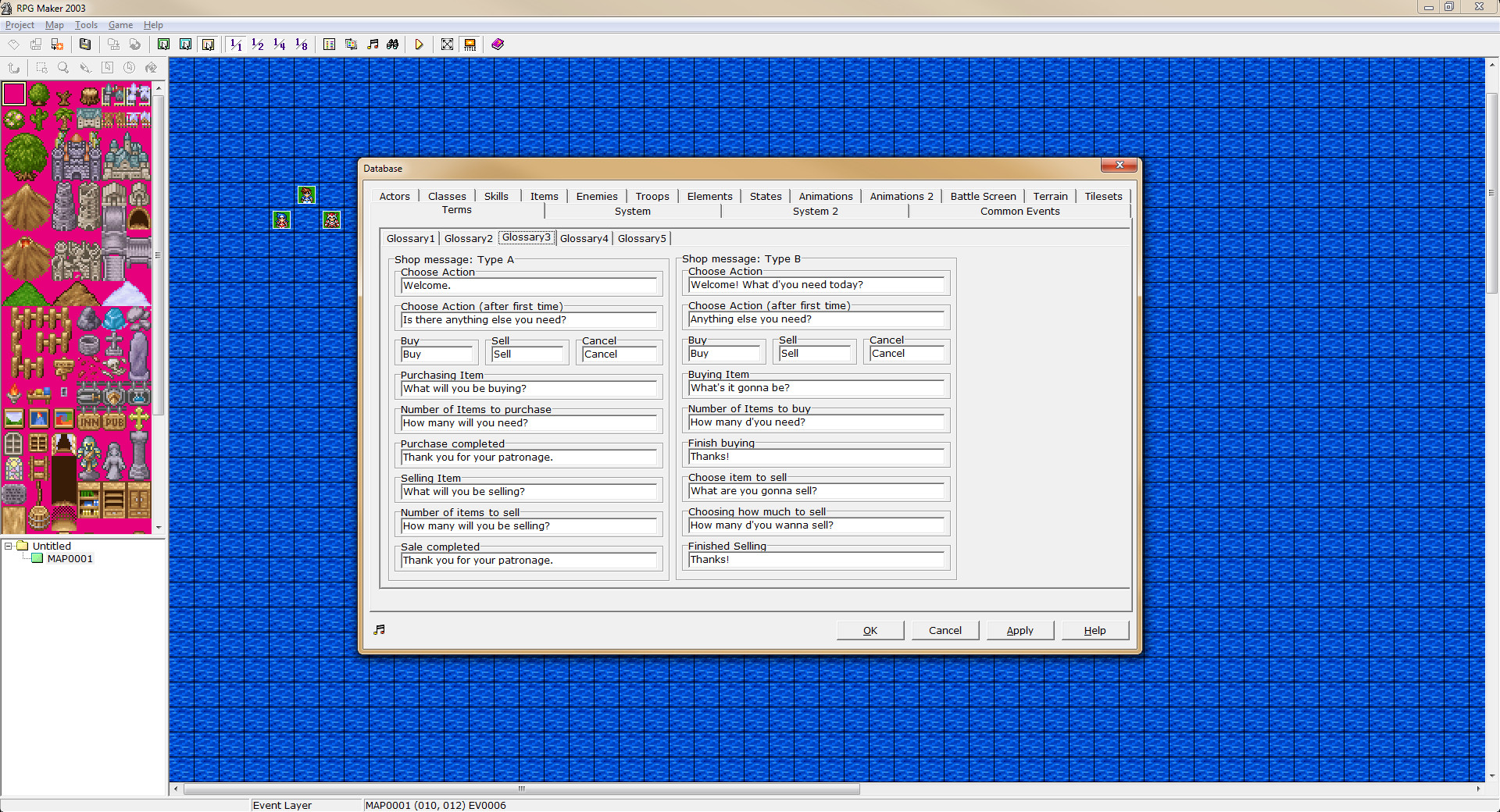Screen dimensions: 1500x812
Task: Toggle the Title Screen display option
Action: tap(470, 45)
